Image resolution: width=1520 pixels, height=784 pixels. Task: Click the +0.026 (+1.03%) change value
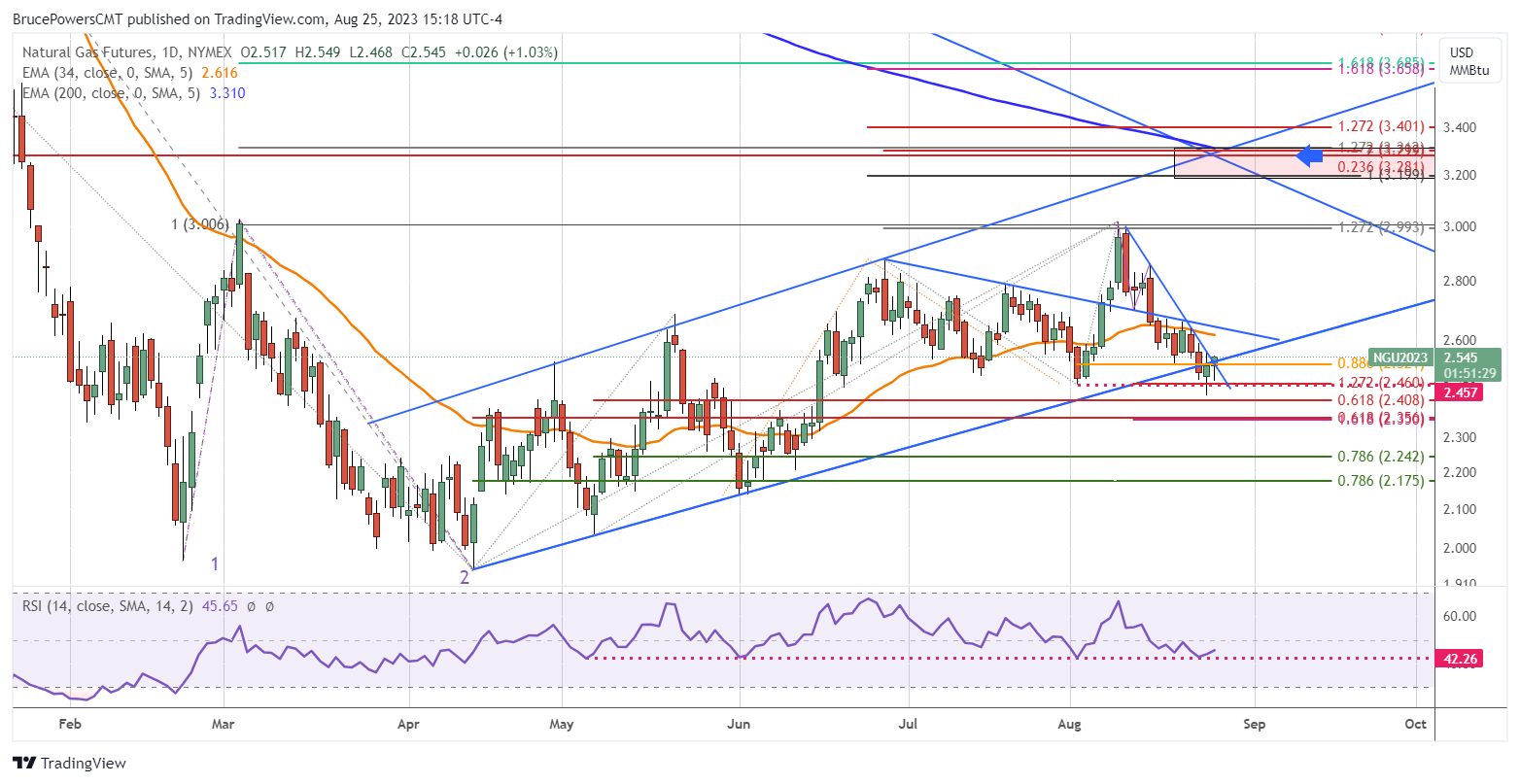(504, 52)
